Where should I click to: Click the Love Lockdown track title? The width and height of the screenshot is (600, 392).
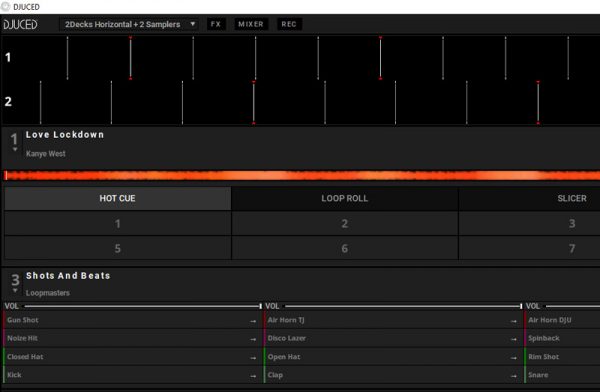[65, 135]
